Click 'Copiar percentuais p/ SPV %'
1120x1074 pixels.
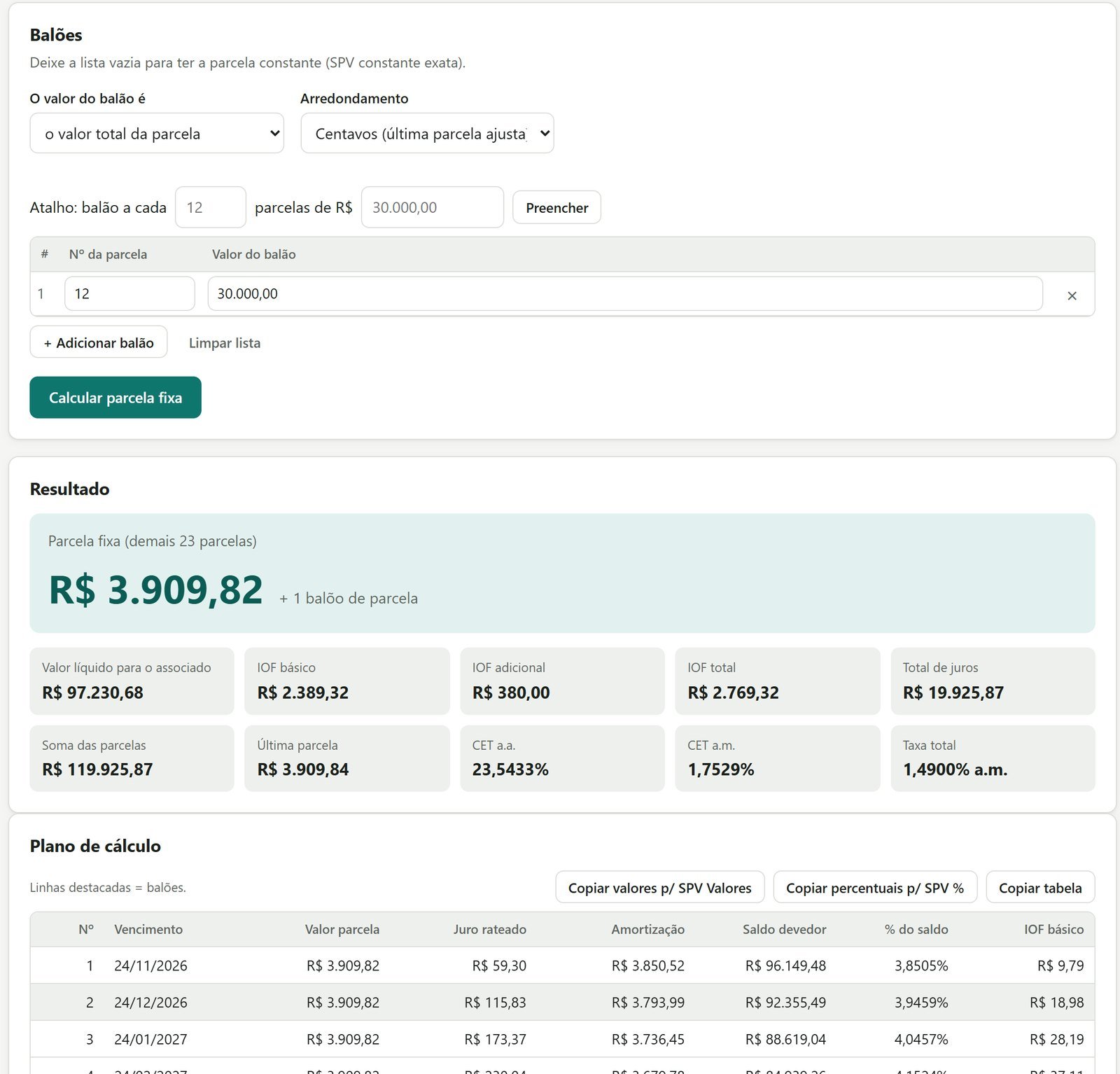pos(875,888)
